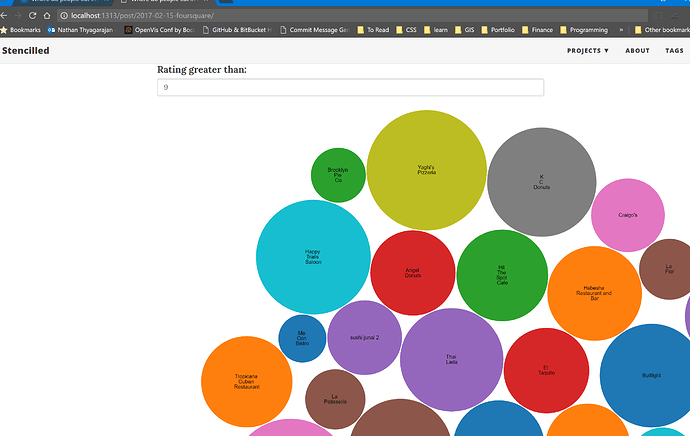Expand the Portfolio bookmark folder
This screenshot has height=436, width=690.
coord(498,30)
